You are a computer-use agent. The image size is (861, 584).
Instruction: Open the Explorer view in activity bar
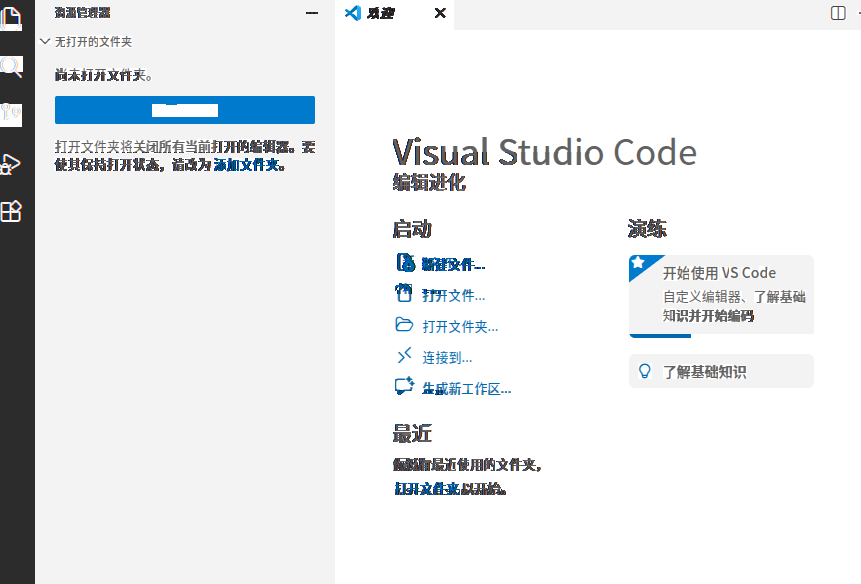click(x=11, y=18)
